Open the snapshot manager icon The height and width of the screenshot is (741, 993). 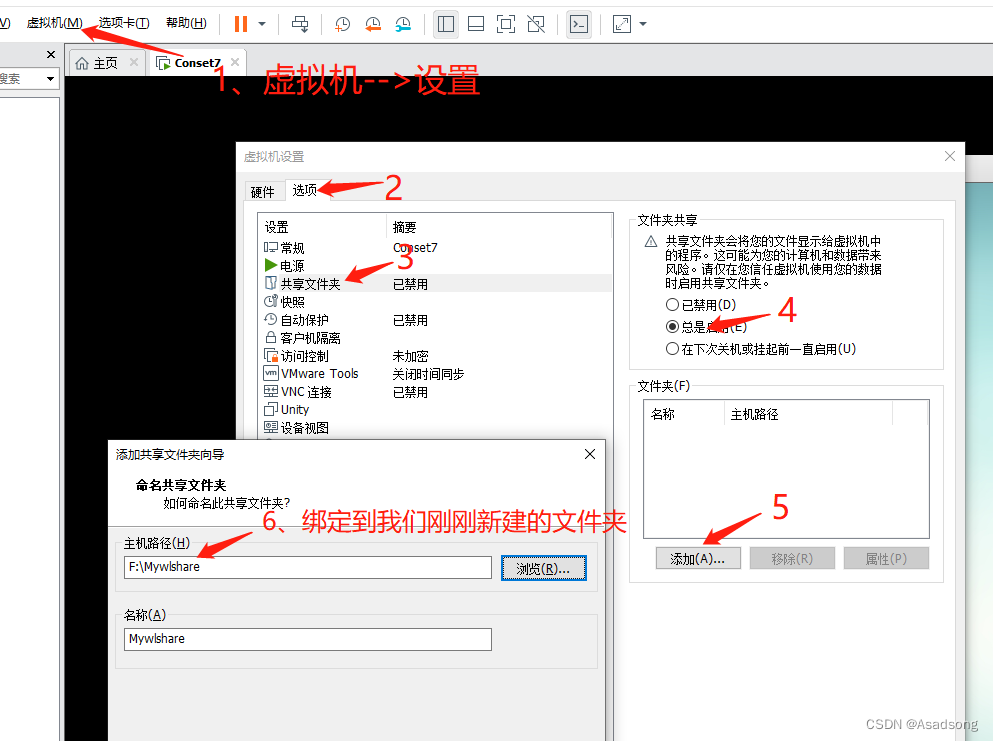click(x=403, y=23)
